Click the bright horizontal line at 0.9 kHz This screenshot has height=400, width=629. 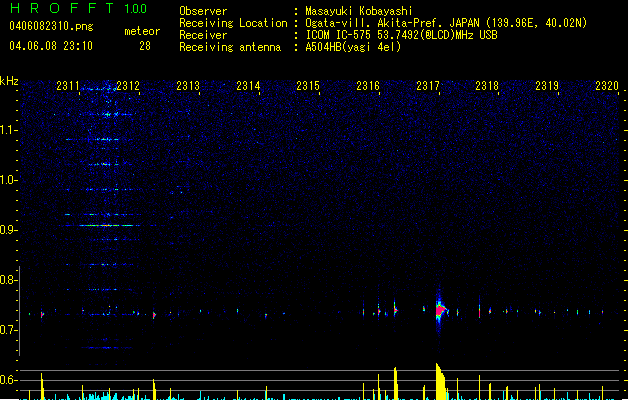106,225
